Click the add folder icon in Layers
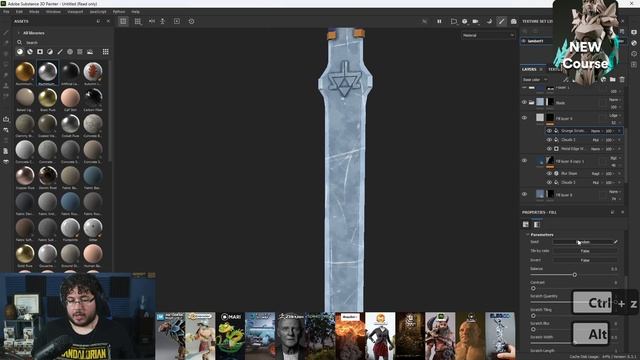This screenshot has height=360, width=640. click(x=613, y=80)
